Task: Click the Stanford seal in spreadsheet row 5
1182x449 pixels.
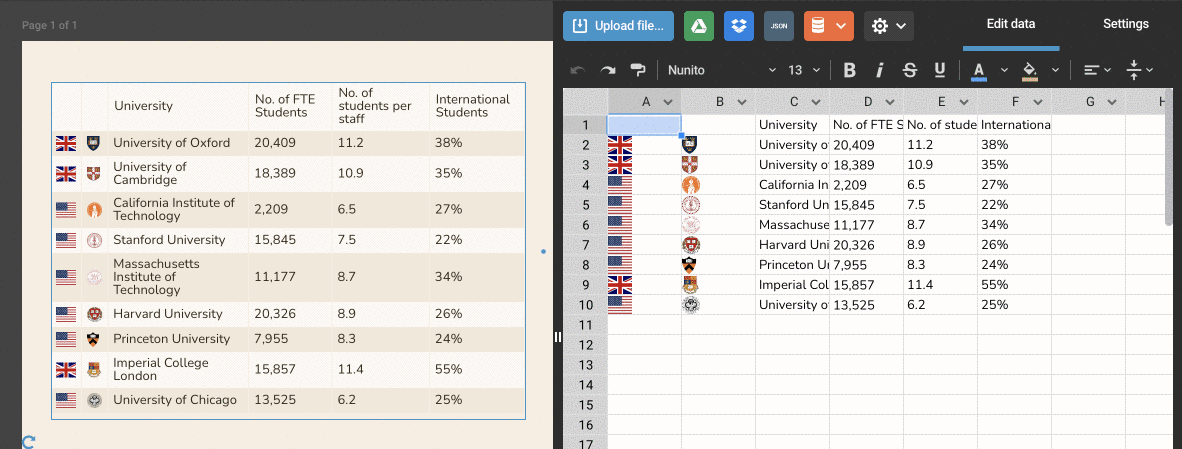Action: click(x=690, y=205)
